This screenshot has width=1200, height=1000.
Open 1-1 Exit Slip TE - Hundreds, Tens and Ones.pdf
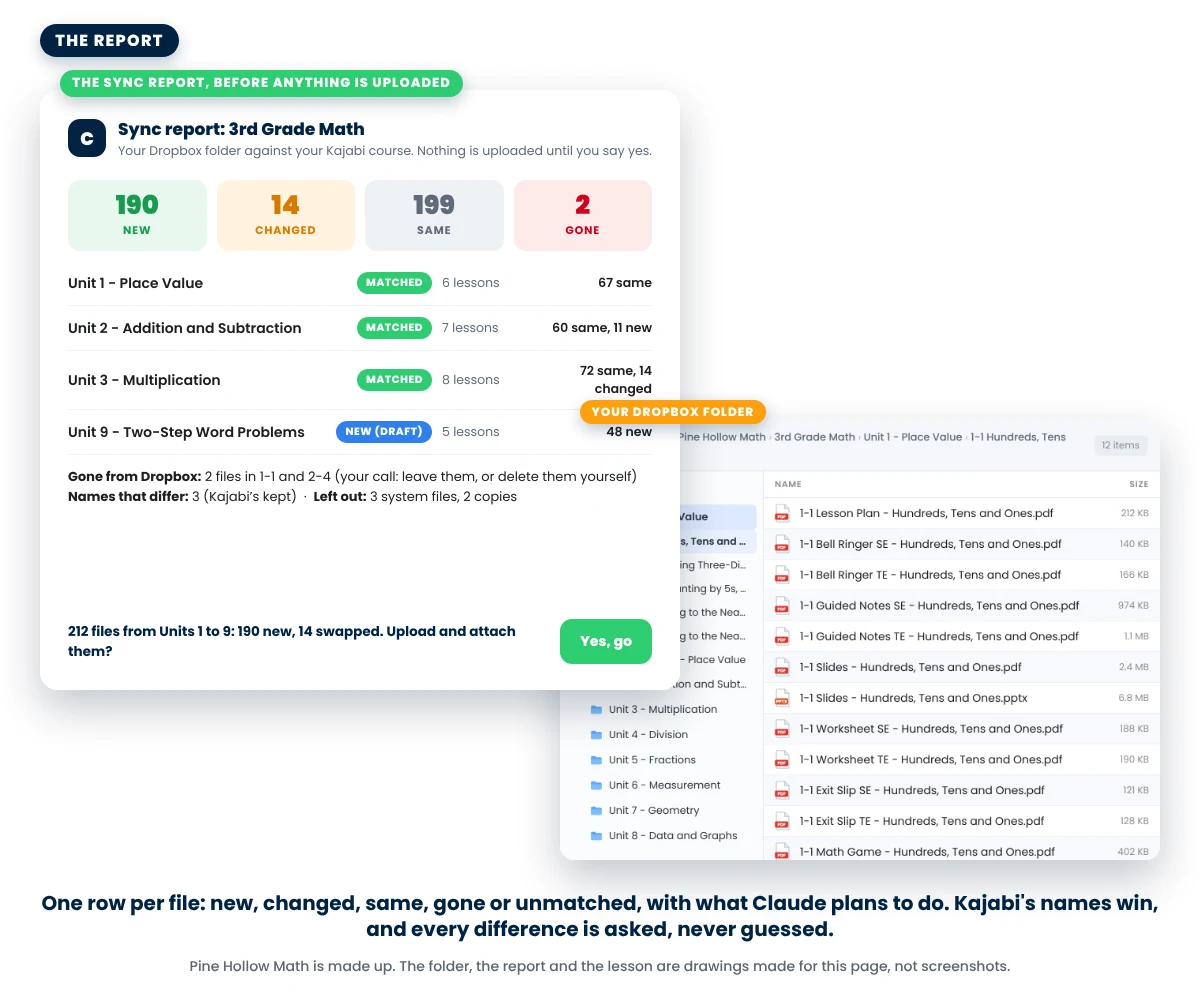click(922, 821)
